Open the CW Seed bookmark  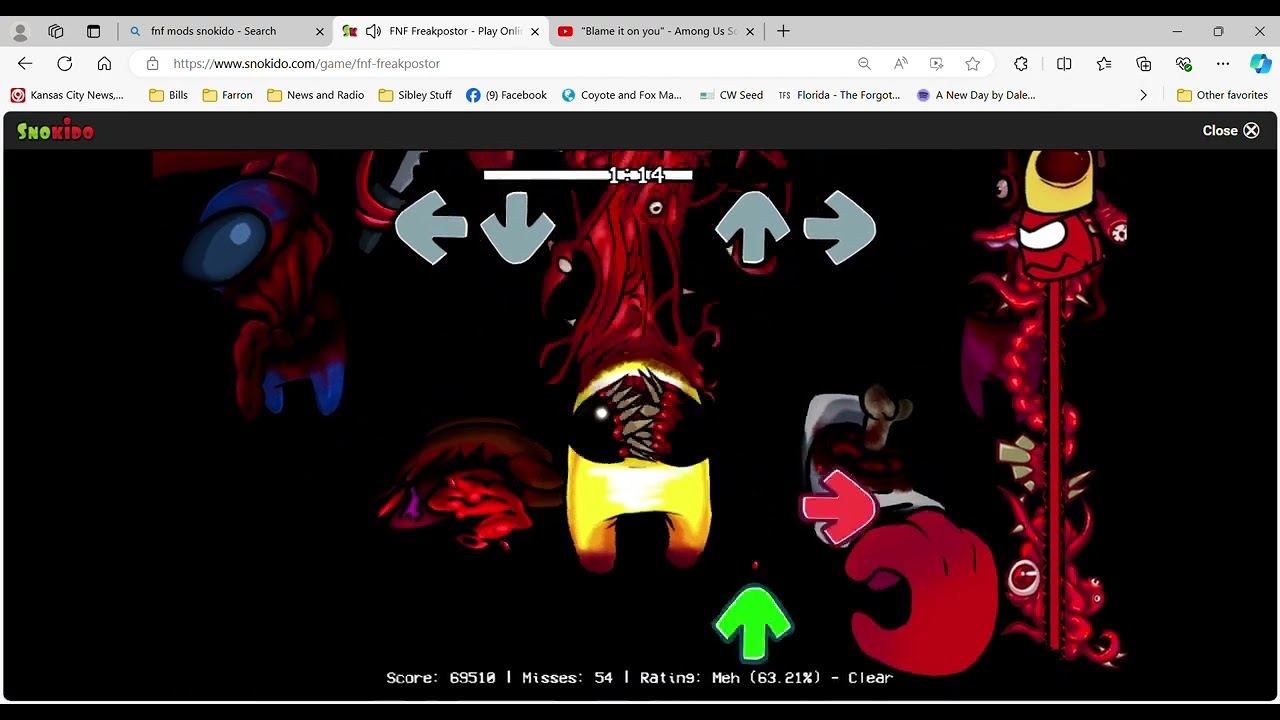pos(732,95)
